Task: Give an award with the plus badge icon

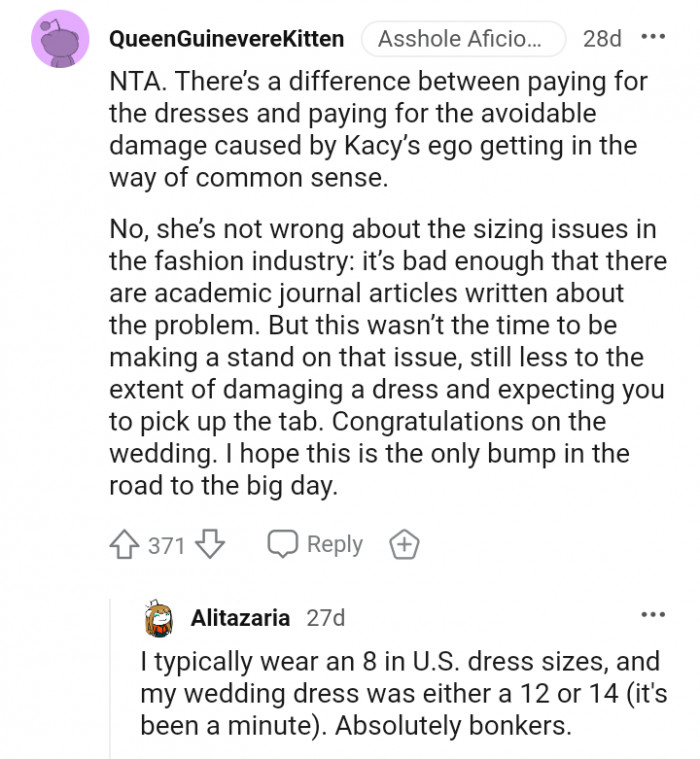Action: tap(404, 545)
